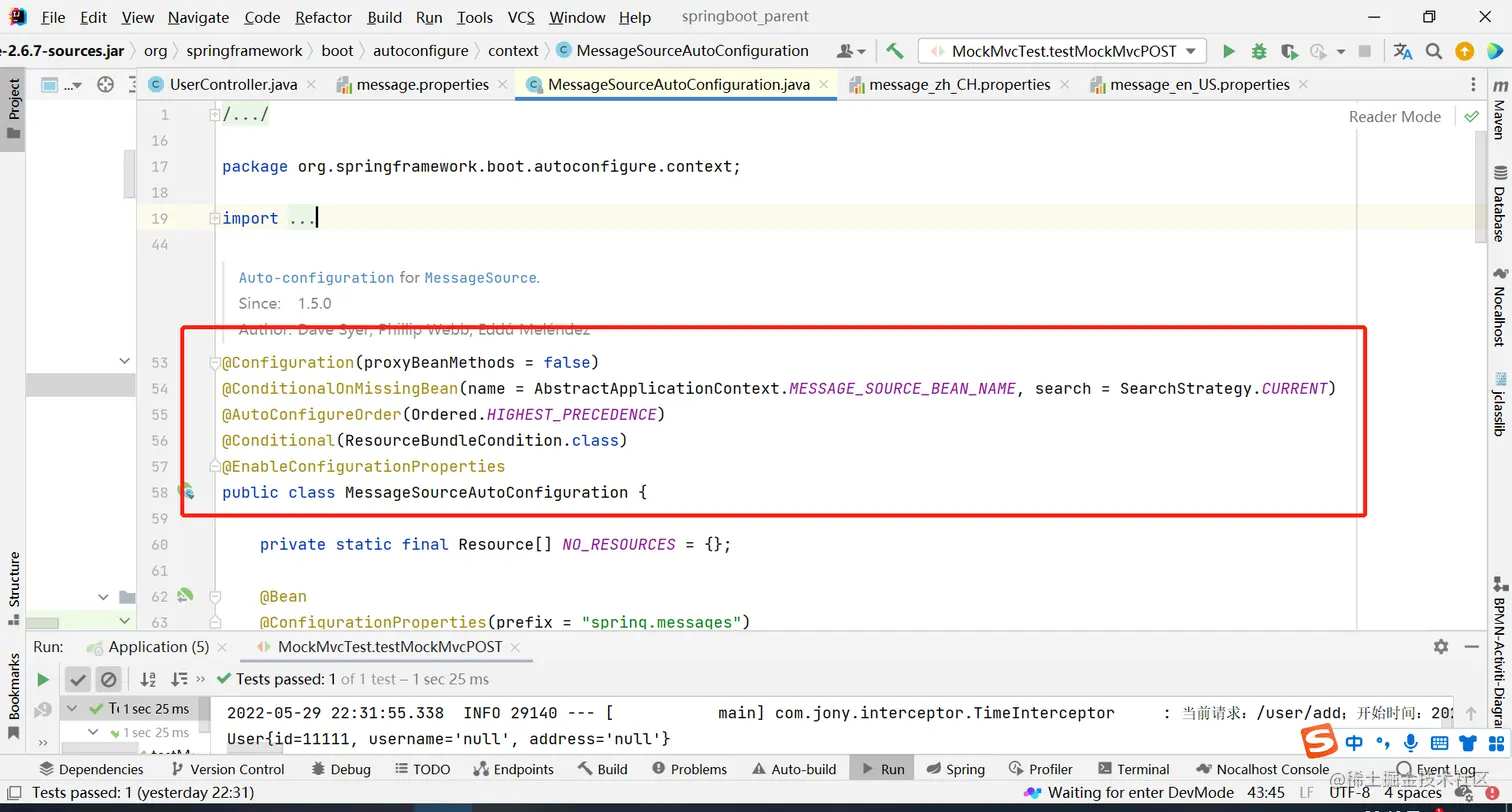The width and height of the screenshot is (1512, 812).
Task: Open the Refactor menu
Action: [x=323, y=17]
